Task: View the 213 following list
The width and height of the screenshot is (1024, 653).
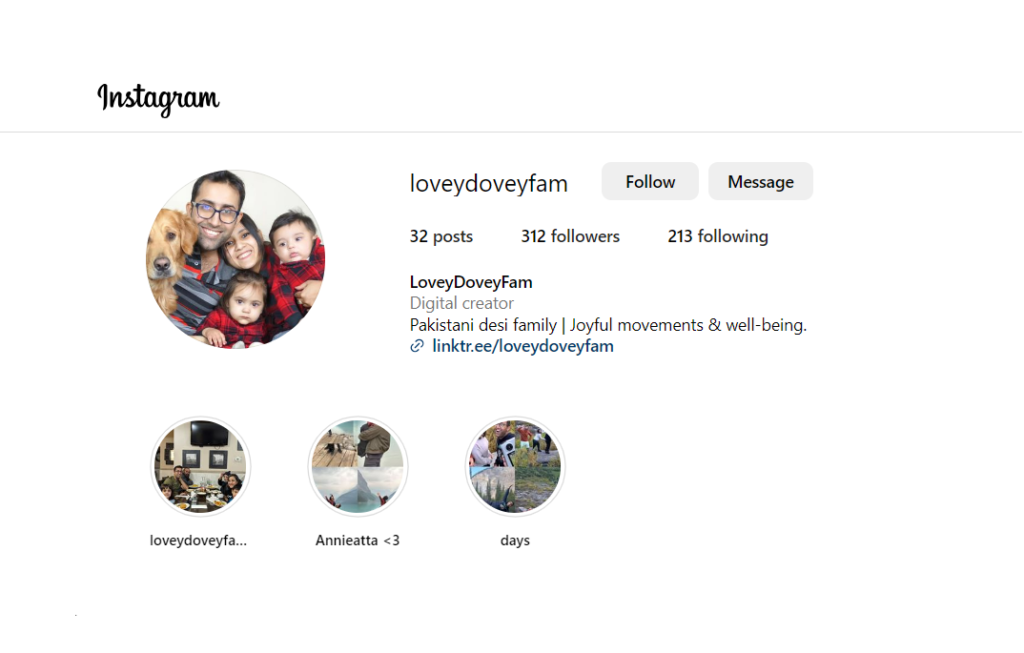Action: pos(718,236)
